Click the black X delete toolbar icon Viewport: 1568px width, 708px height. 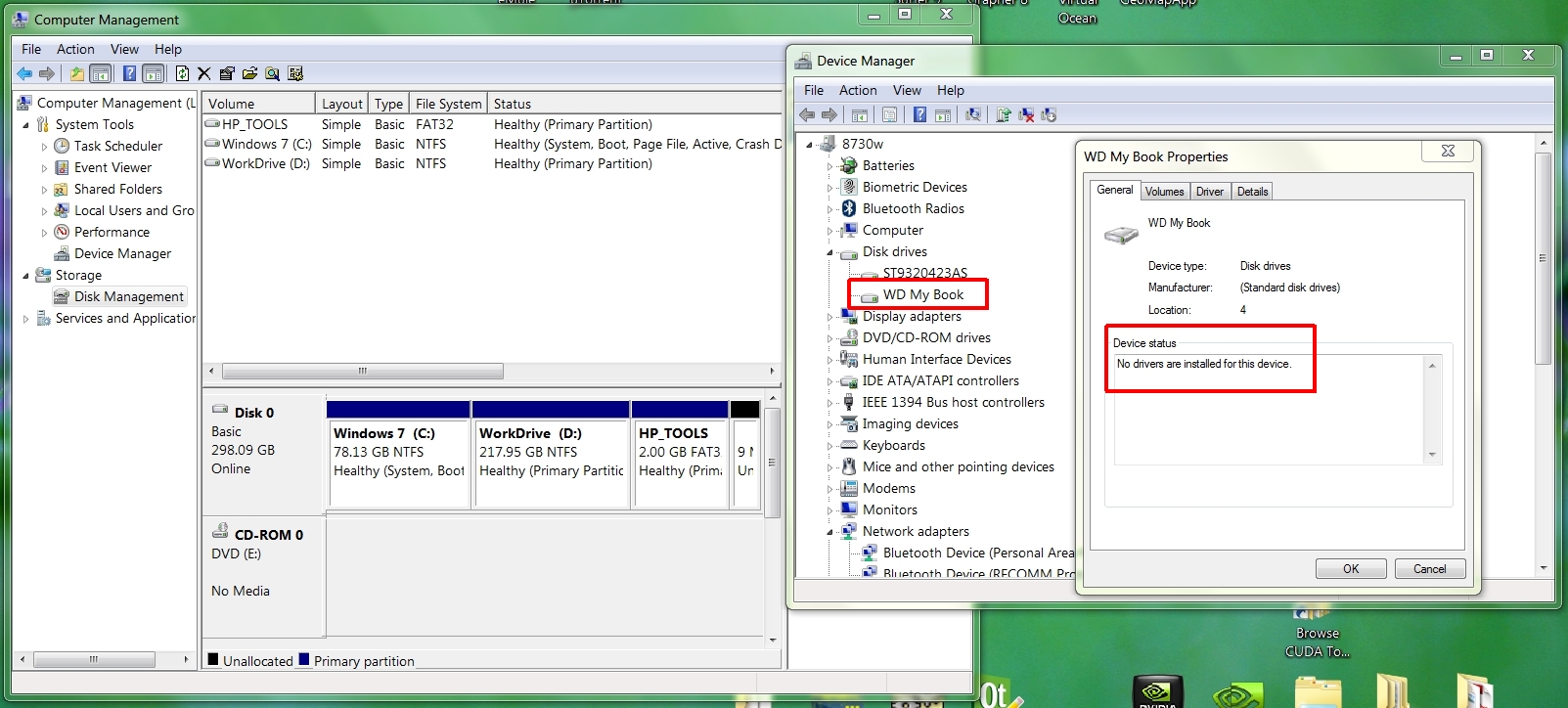click(x=203, y=73)
